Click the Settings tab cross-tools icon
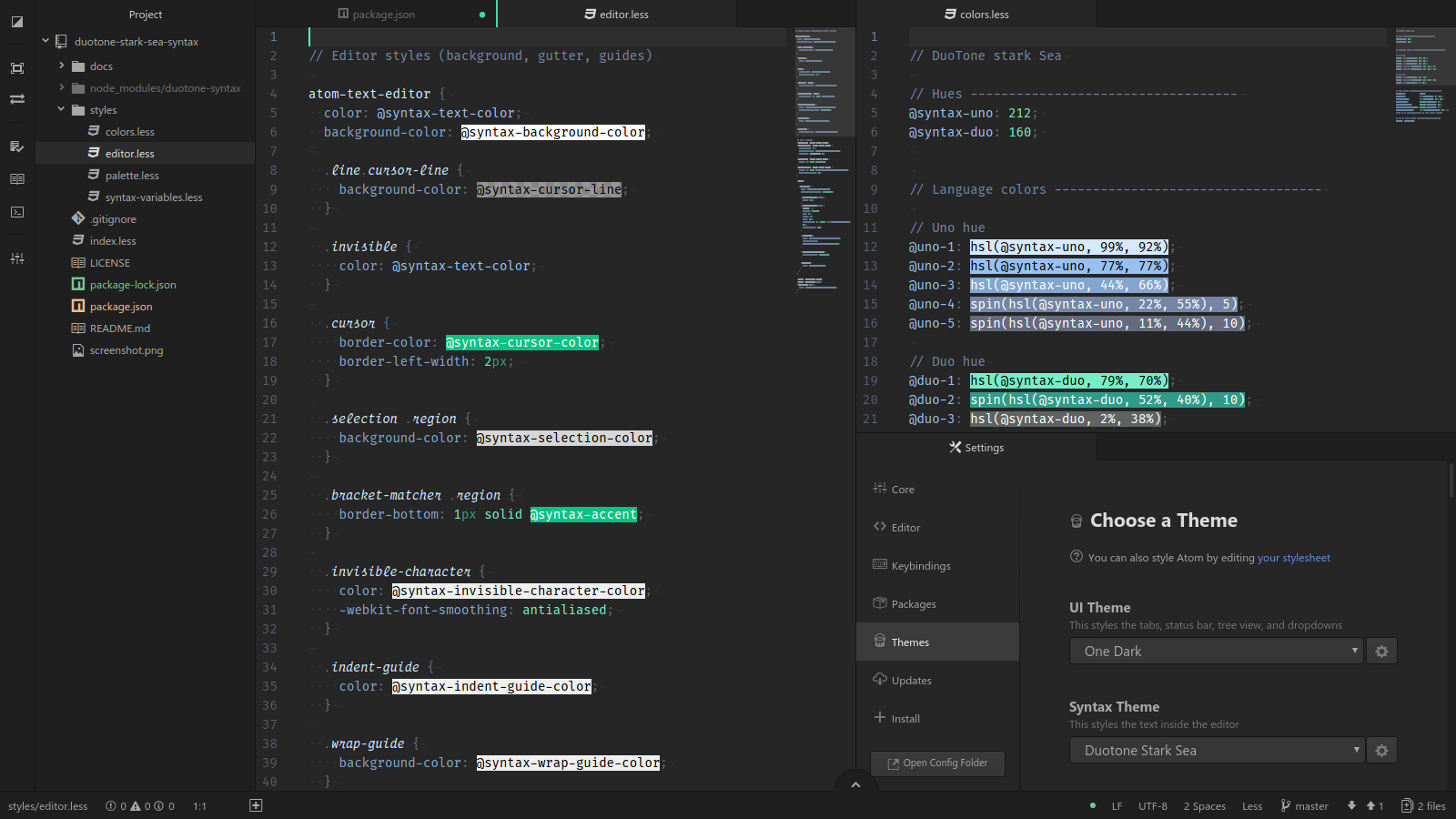 pyautogui.click(x=955, y=447)
